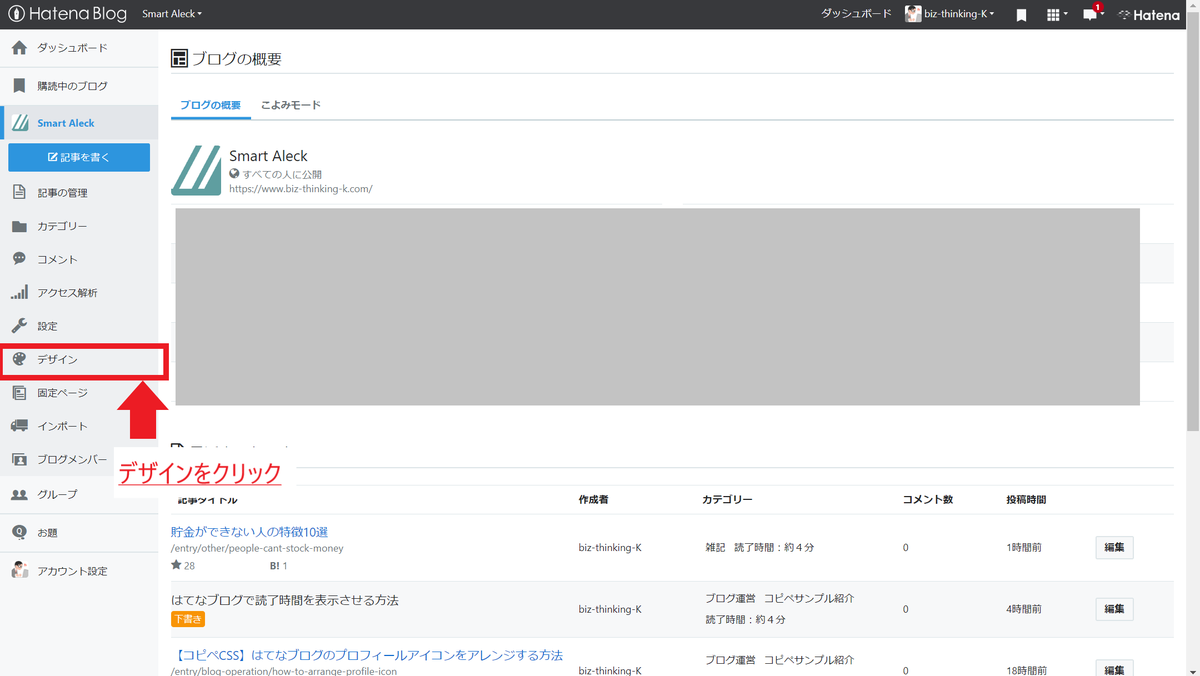Switch to こよみモード tab
This screenshot has height=676, width=1200.
(290, 105)
